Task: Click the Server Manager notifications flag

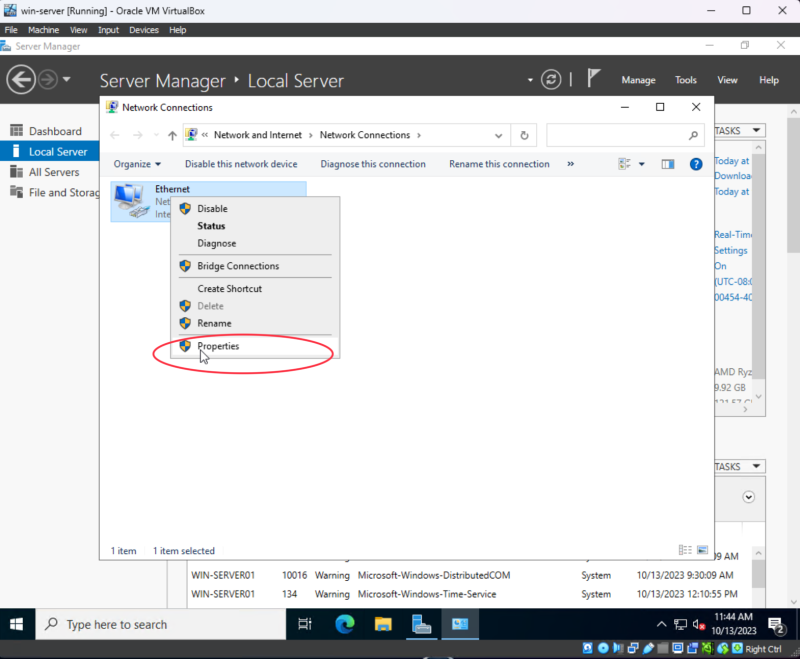Action: (594, 80)
